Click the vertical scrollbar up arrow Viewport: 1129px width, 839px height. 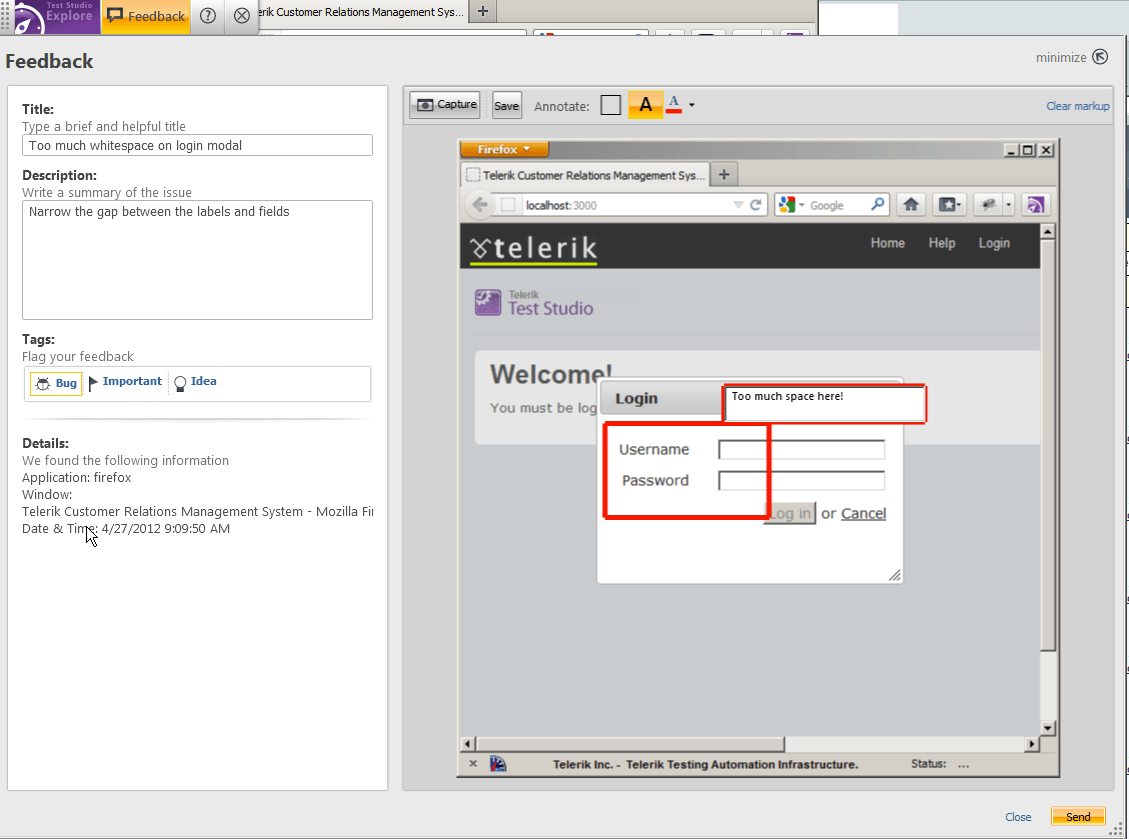coord(1048,230)
